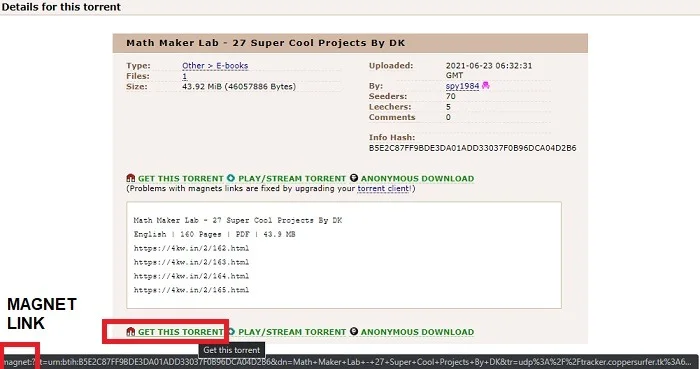Click the pink skull icon next to spy1984
Image resolution: width=700 pixels, height=369 pixels.
click(x=486, y=85)
